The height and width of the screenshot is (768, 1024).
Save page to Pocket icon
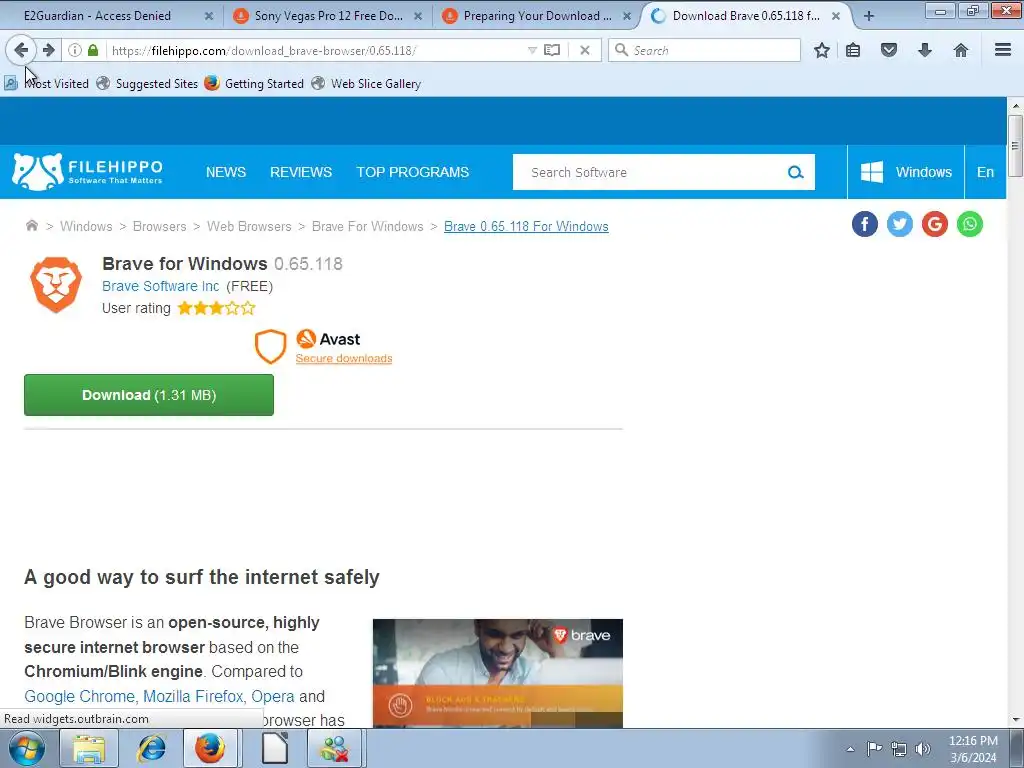(x=889, y=50)
